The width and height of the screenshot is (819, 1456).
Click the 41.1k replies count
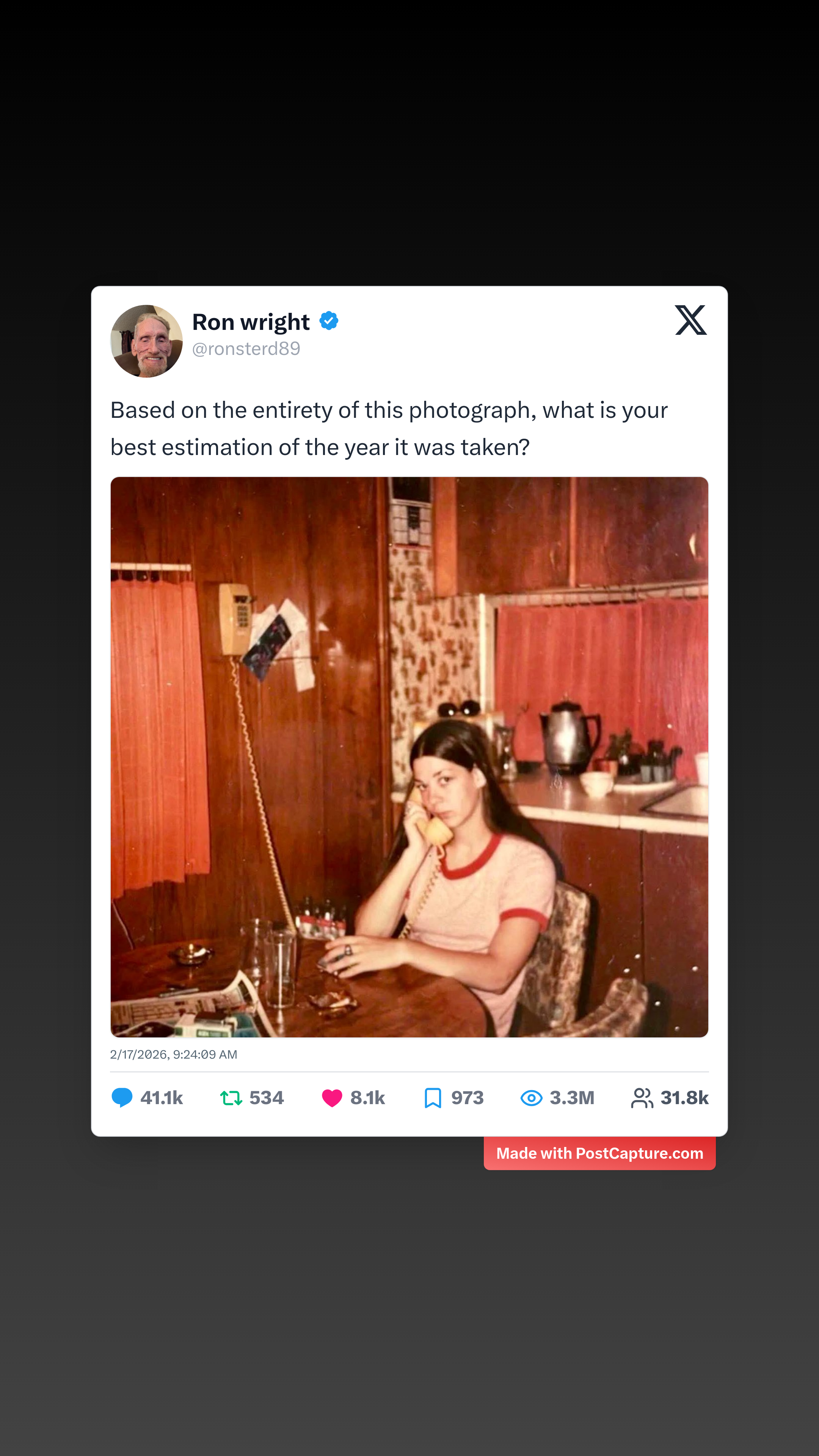(162, 1098)
